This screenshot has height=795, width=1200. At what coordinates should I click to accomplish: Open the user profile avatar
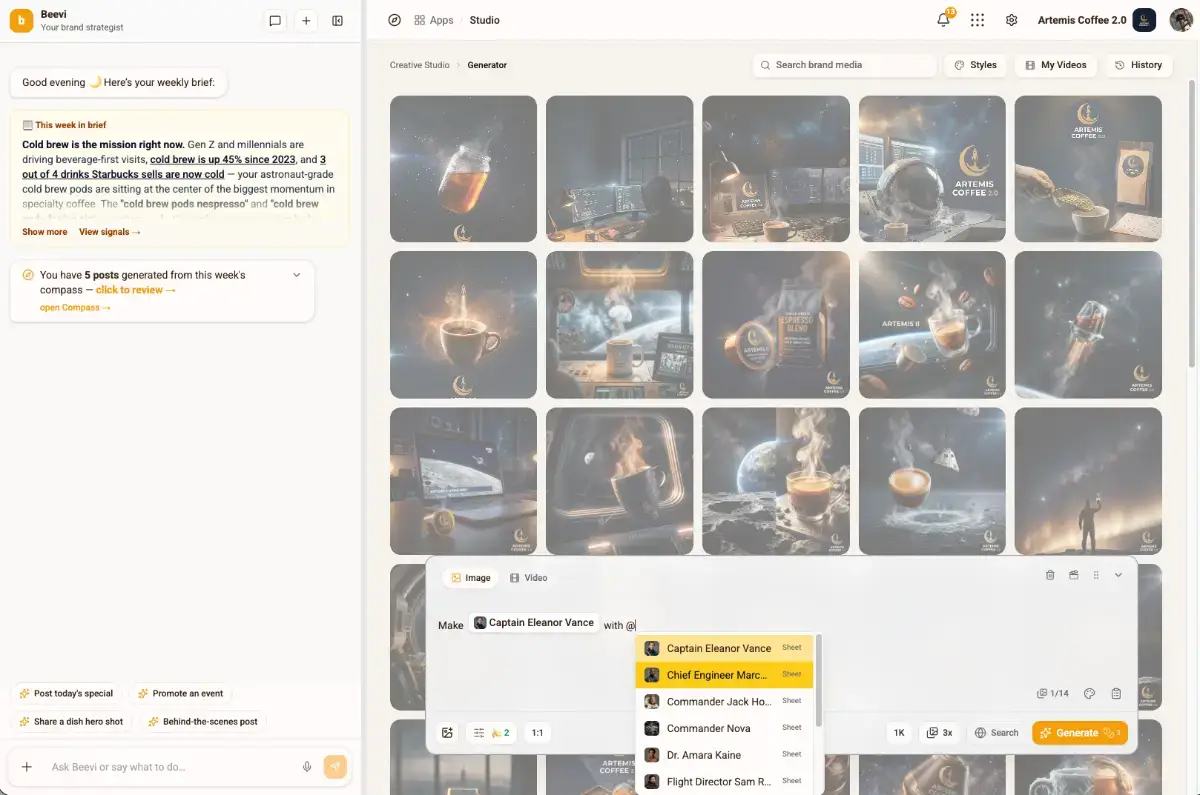pyautogui.click(x=1181, y=20)
